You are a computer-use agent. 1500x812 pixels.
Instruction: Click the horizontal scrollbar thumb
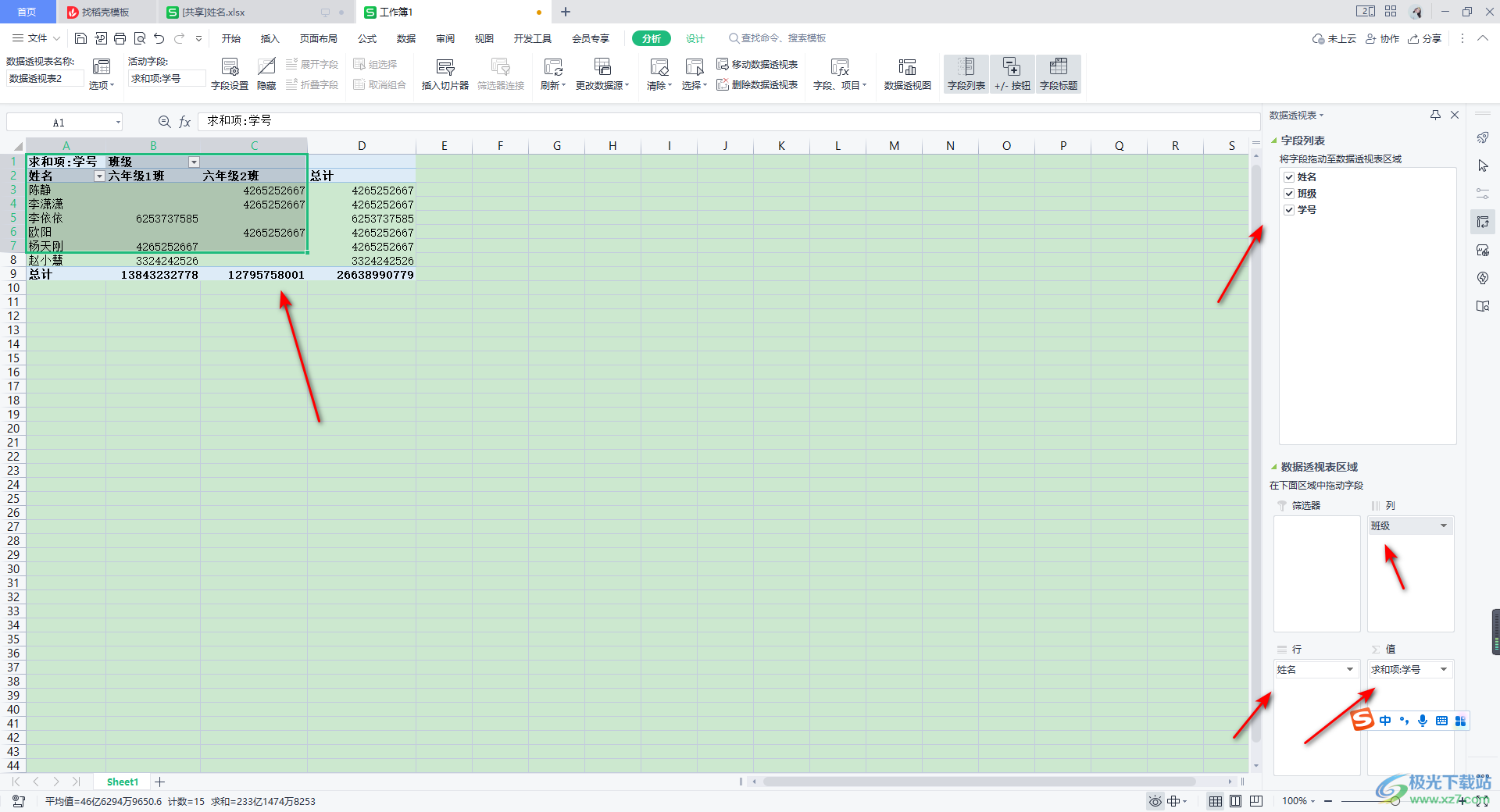coord(978,782)
